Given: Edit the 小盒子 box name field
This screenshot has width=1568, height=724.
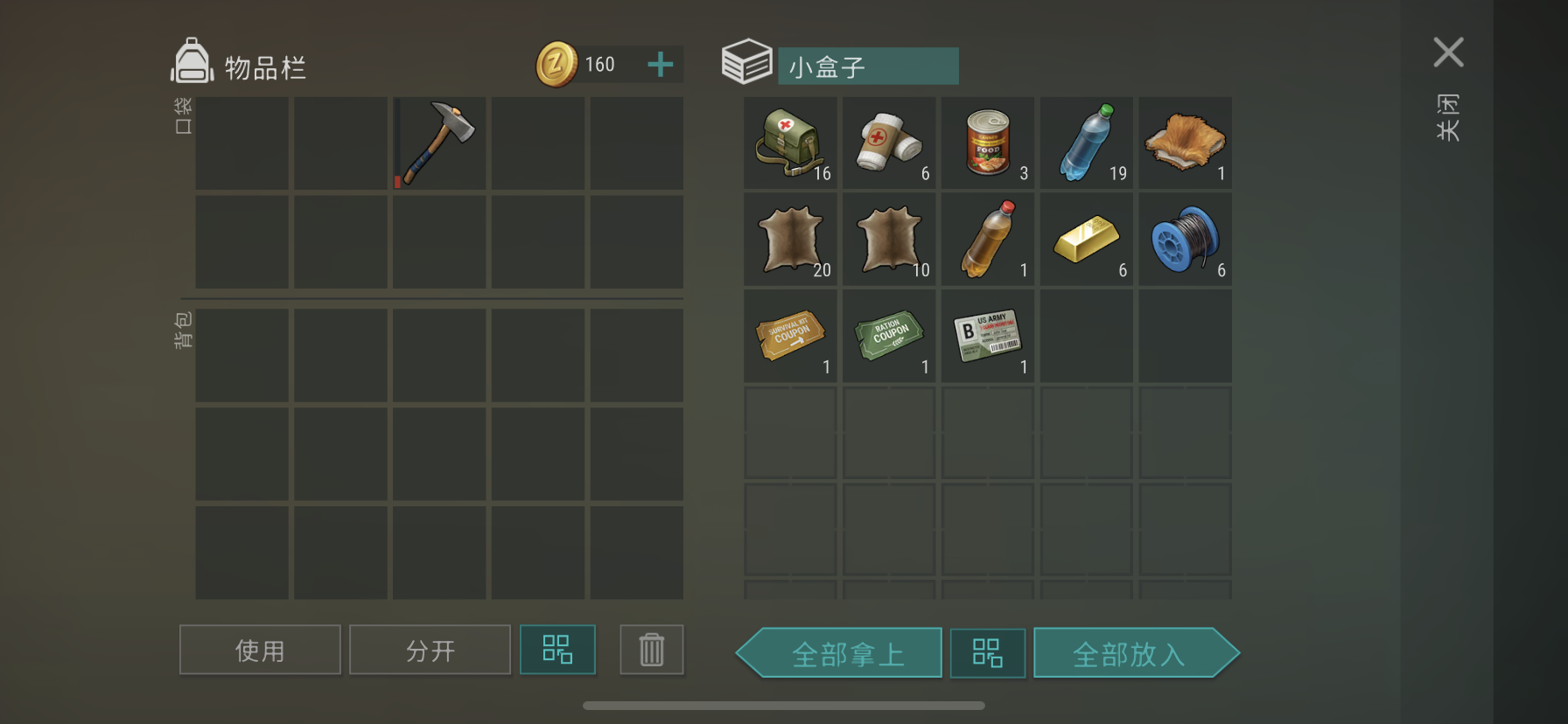Looking at the screenshot, I should 868,66.
